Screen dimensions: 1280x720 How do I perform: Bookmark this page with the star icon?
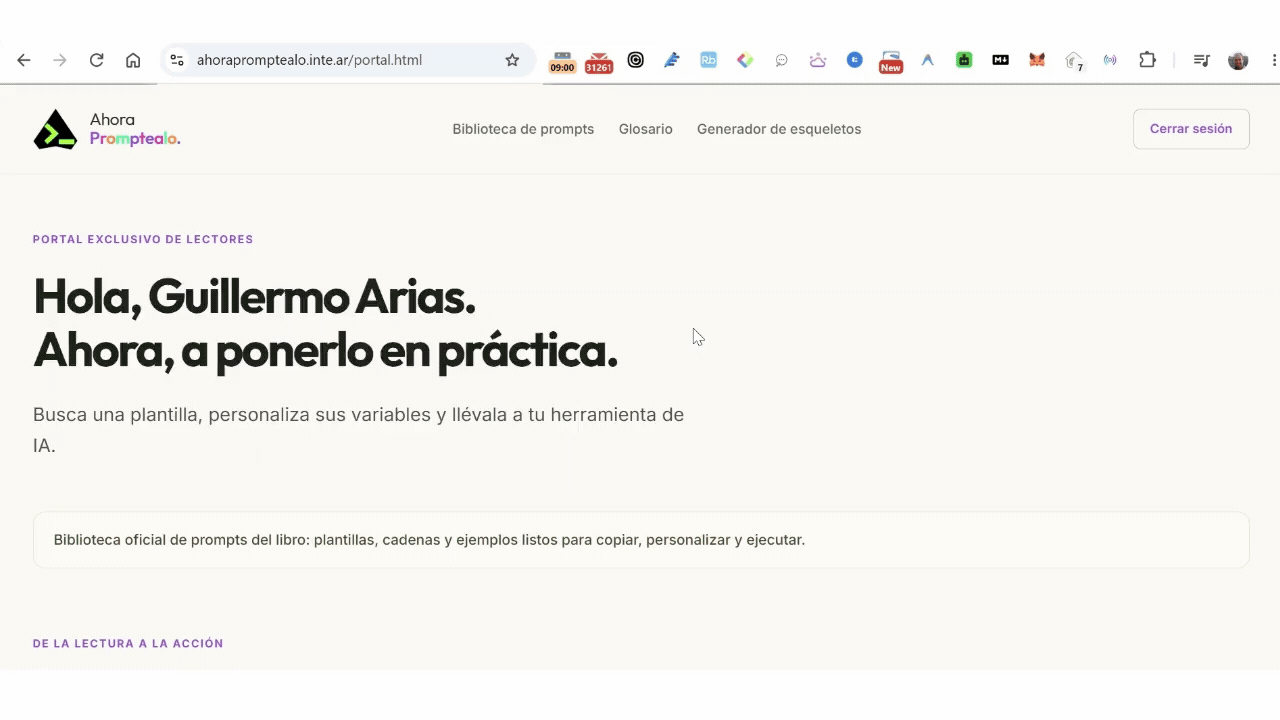click(x=512, y=60)
